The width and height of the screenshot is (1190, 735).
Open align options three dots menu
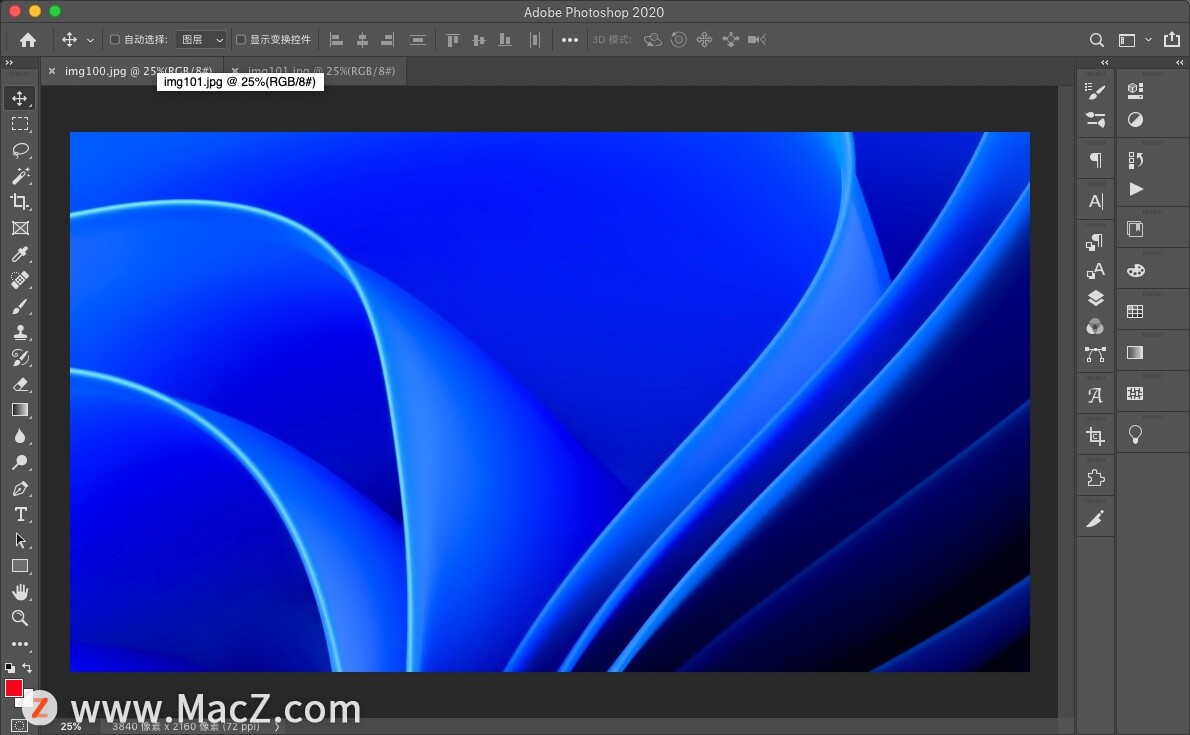click(x=570, y=40)
